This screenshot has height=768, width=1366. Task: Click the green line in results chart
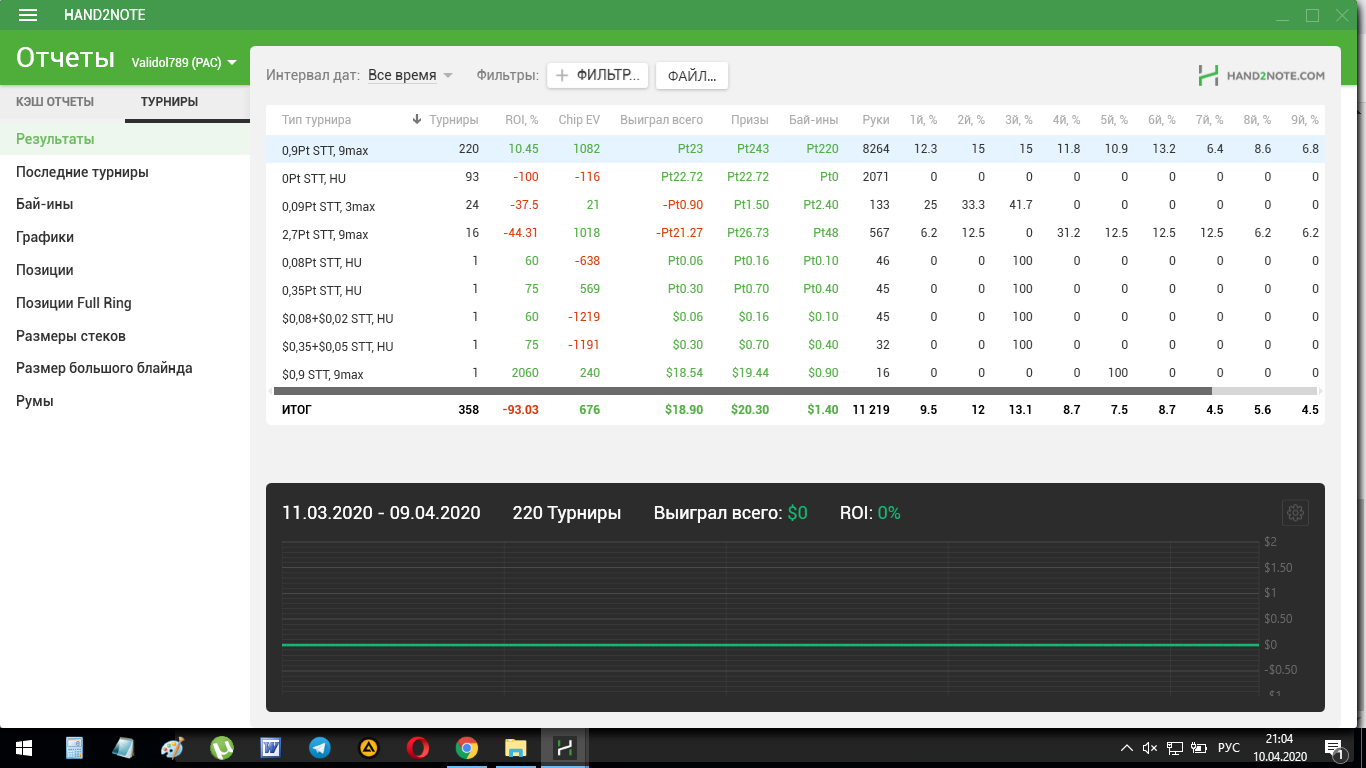point(770,645)
